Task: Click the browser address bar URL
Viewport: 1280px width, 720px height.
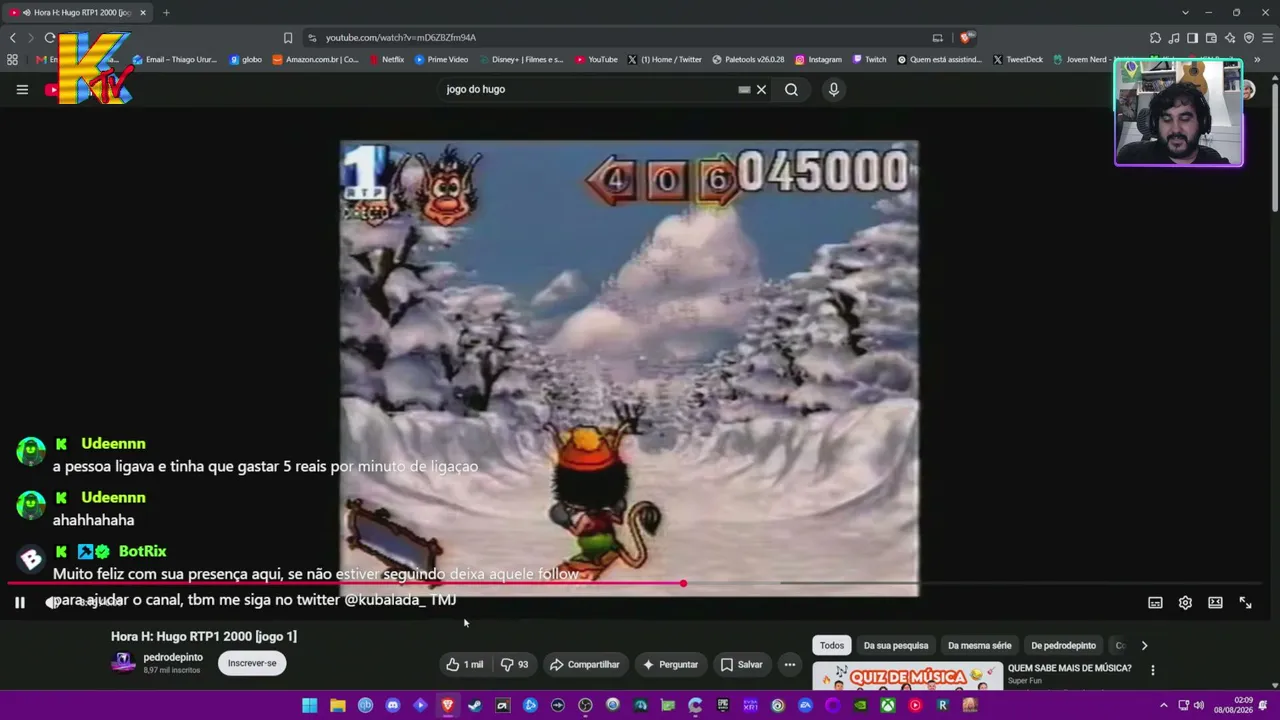Action: [401, 38]
